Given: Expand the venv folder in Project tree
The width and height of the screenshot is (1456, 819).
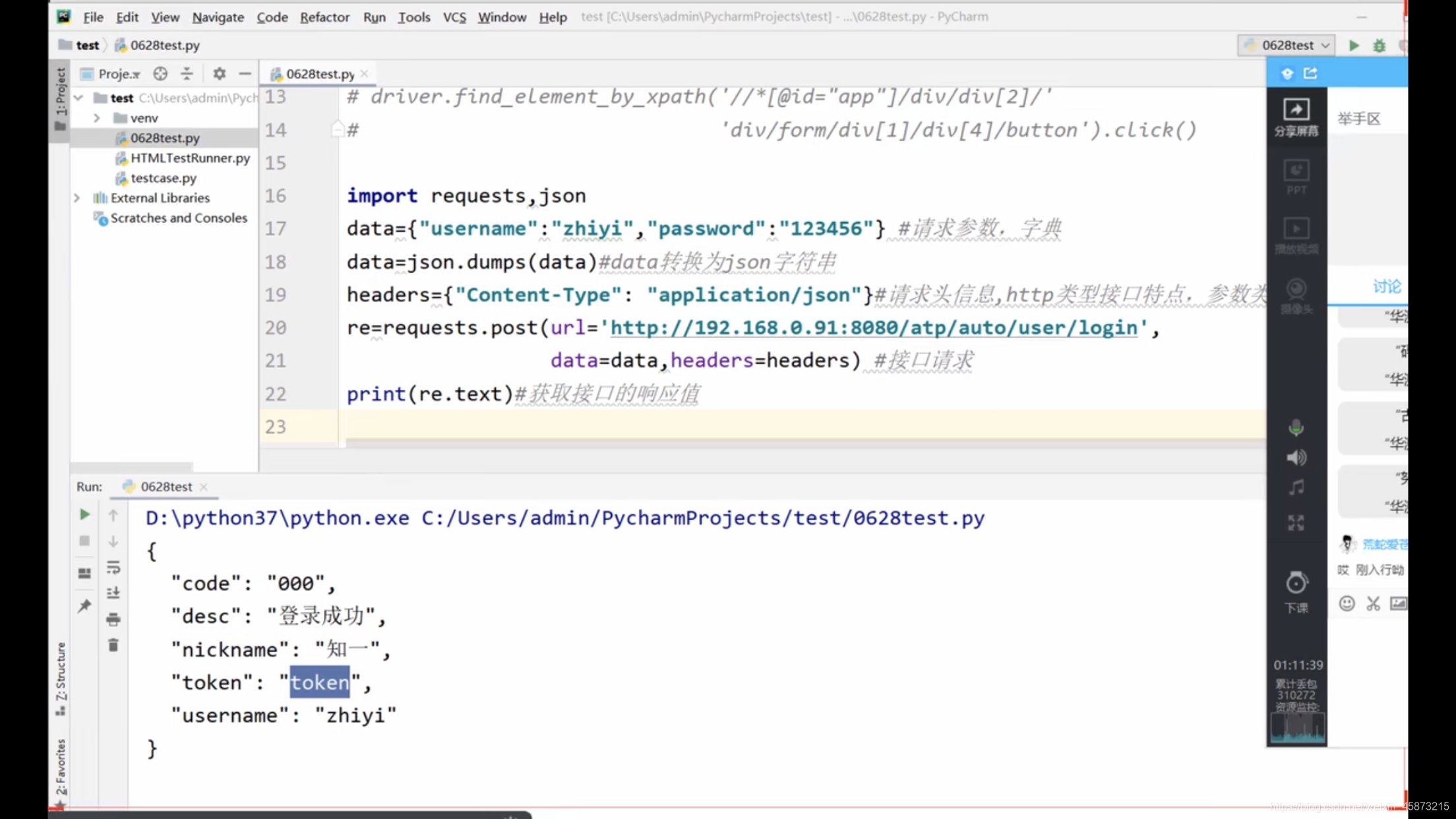Looking at the screenshot, I should [x=97, y=118].
